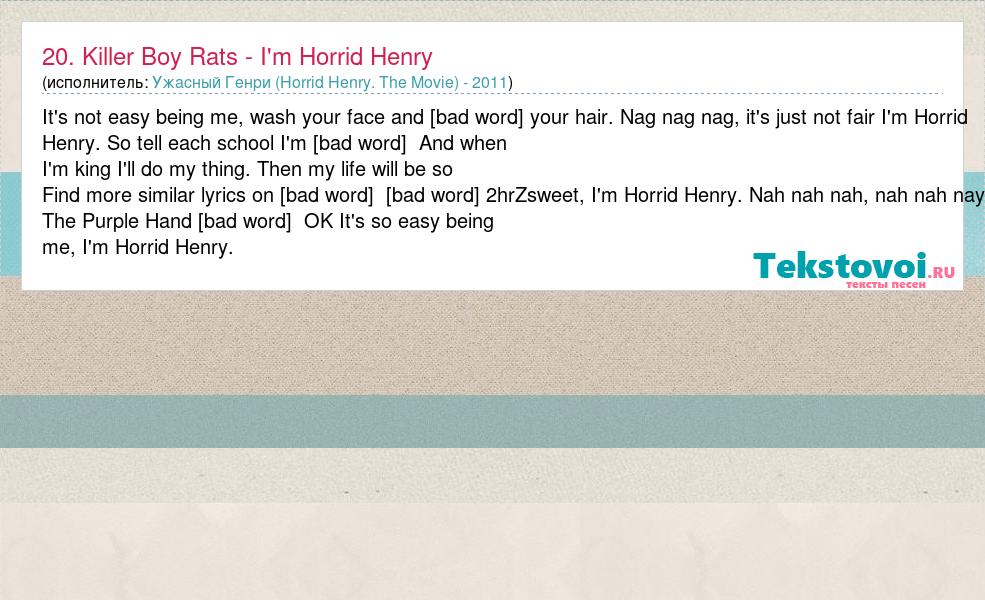Click the phrase 'OK It's so easy being'
This screenshot has height=600, width=985.
point(399,221)
